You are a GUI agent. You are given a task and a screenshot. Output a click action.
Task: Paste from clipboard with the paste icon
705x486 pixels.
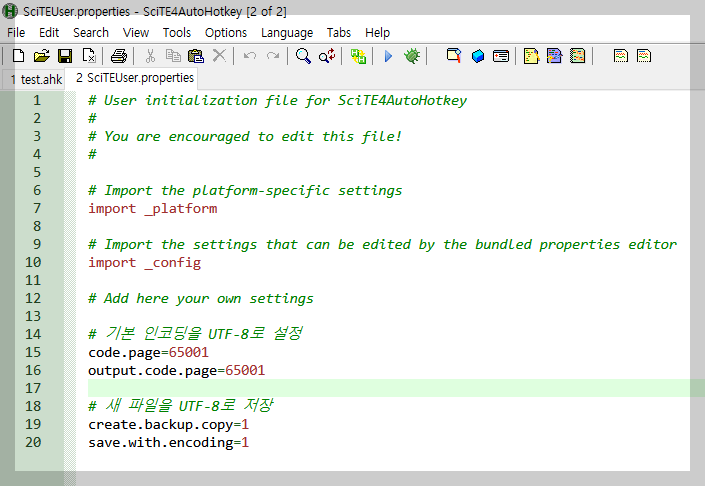196,56
